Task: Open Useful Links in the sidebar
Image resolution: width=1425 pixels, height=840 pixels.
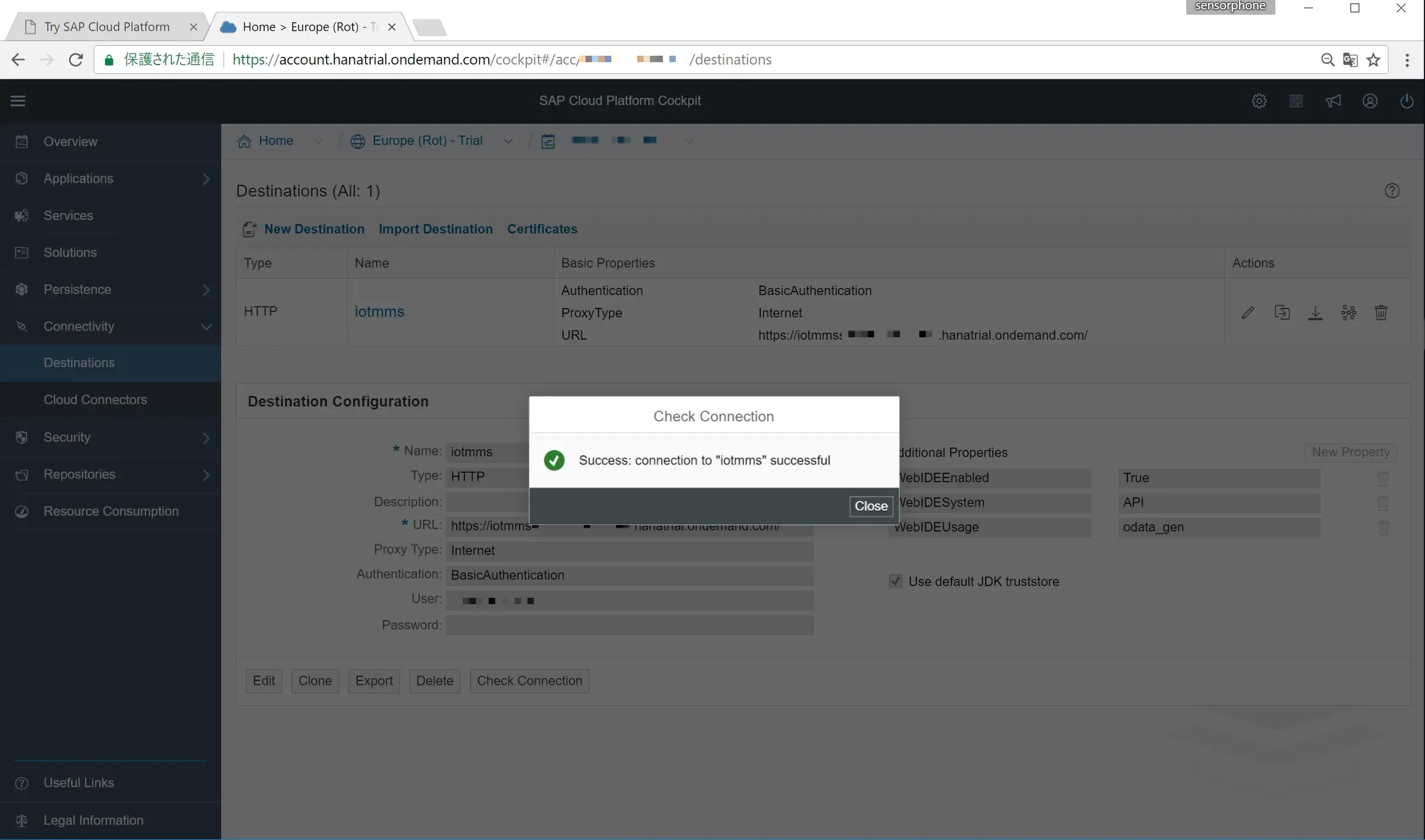Action: click(x=110, y=783)
